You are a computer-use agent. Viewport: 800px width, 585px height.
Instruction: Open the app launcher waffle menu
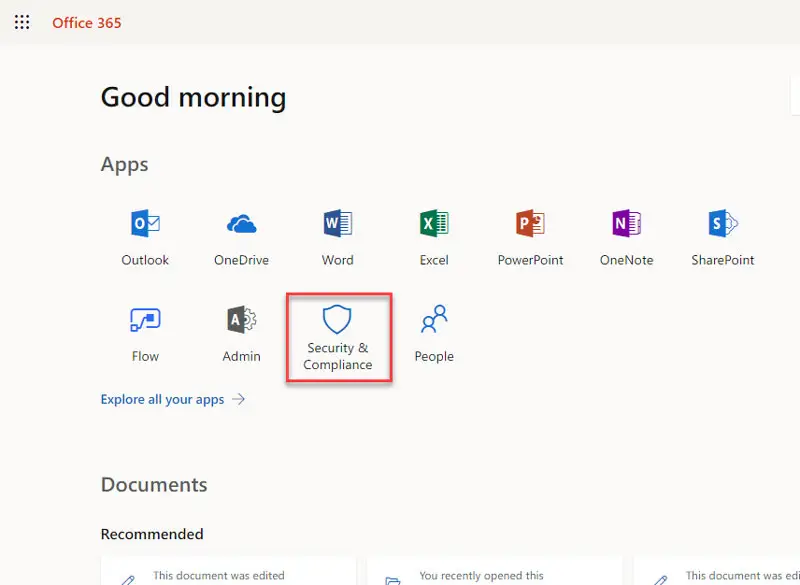[x=22, y=22]
